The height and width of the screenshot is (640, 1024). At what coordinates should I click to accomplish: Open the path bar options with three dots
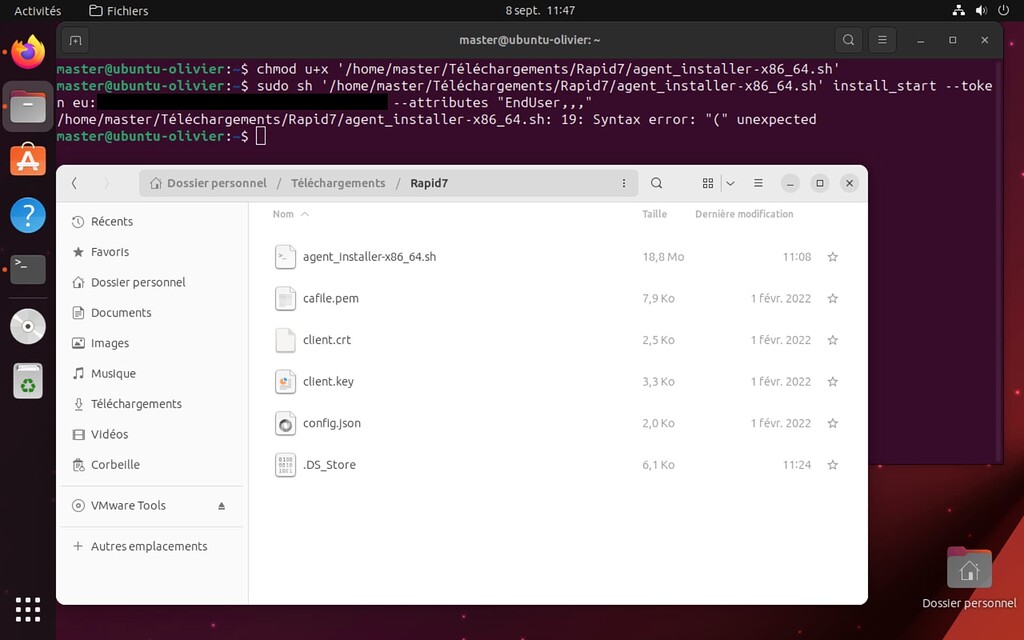pos(624,183)
